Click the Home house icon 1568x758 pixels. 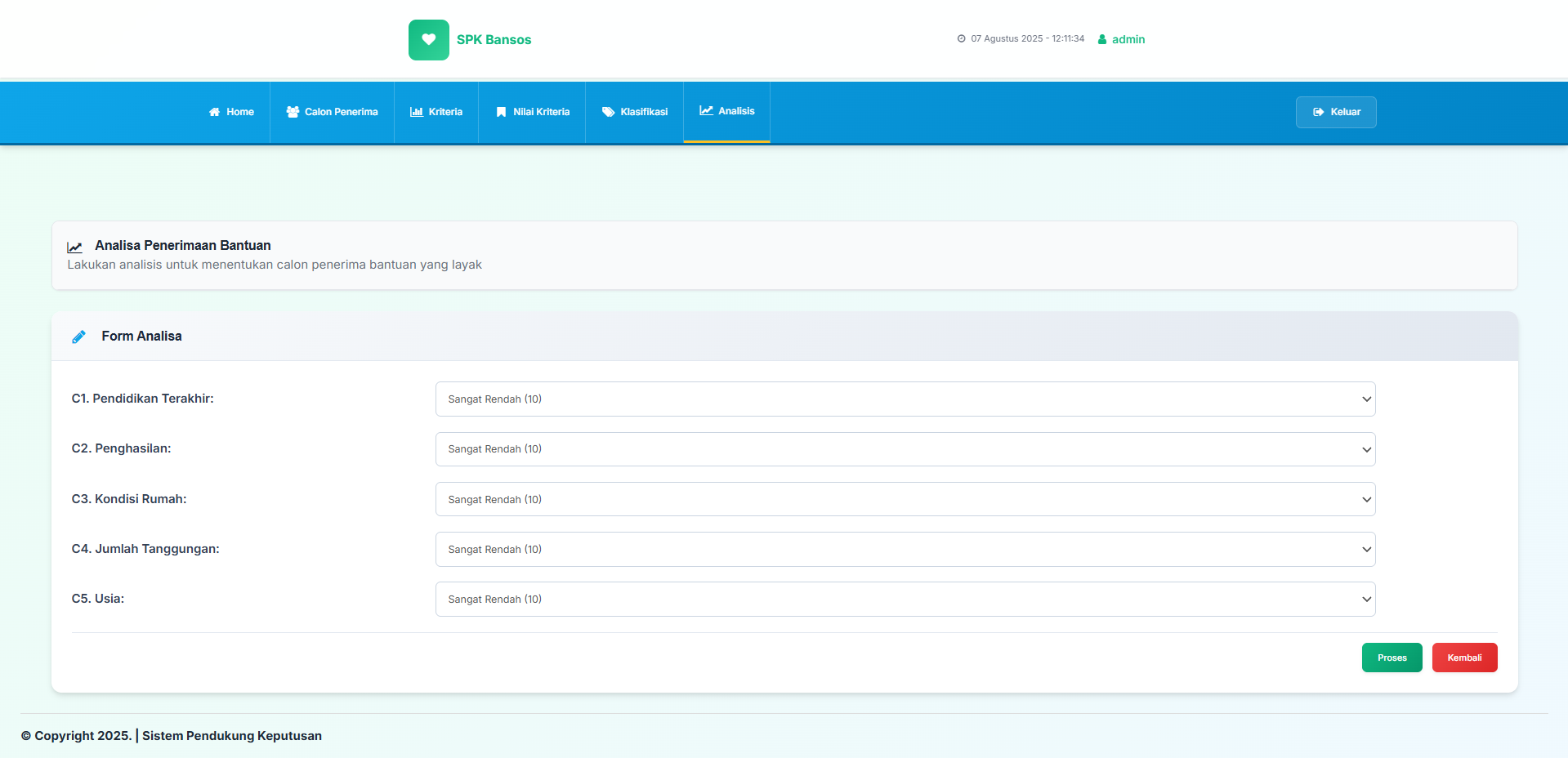(x=214, y=112)
